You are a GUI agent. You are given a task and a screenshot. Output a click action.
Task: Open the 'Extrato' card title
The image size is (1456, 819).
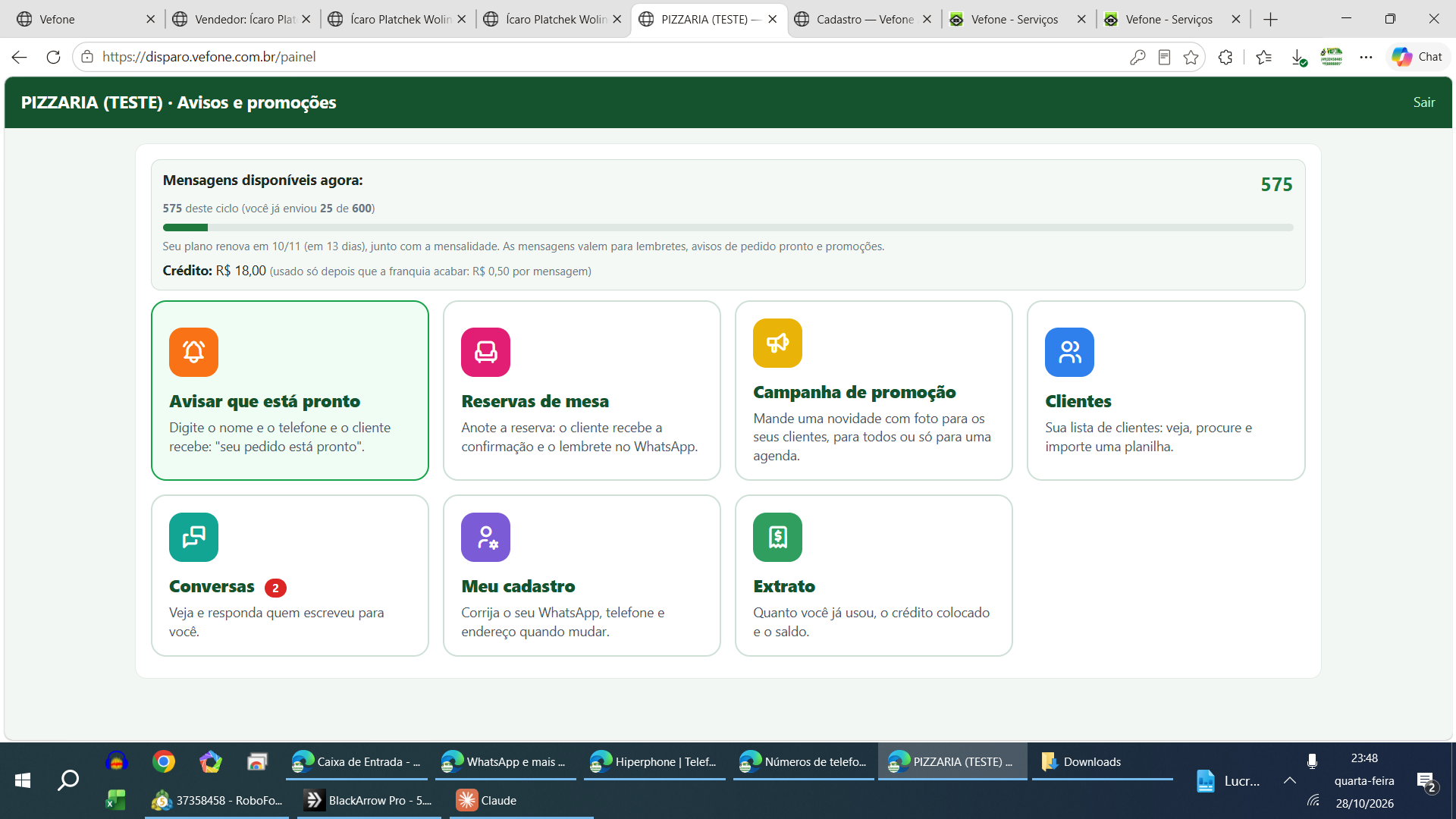tap(784, 586)
